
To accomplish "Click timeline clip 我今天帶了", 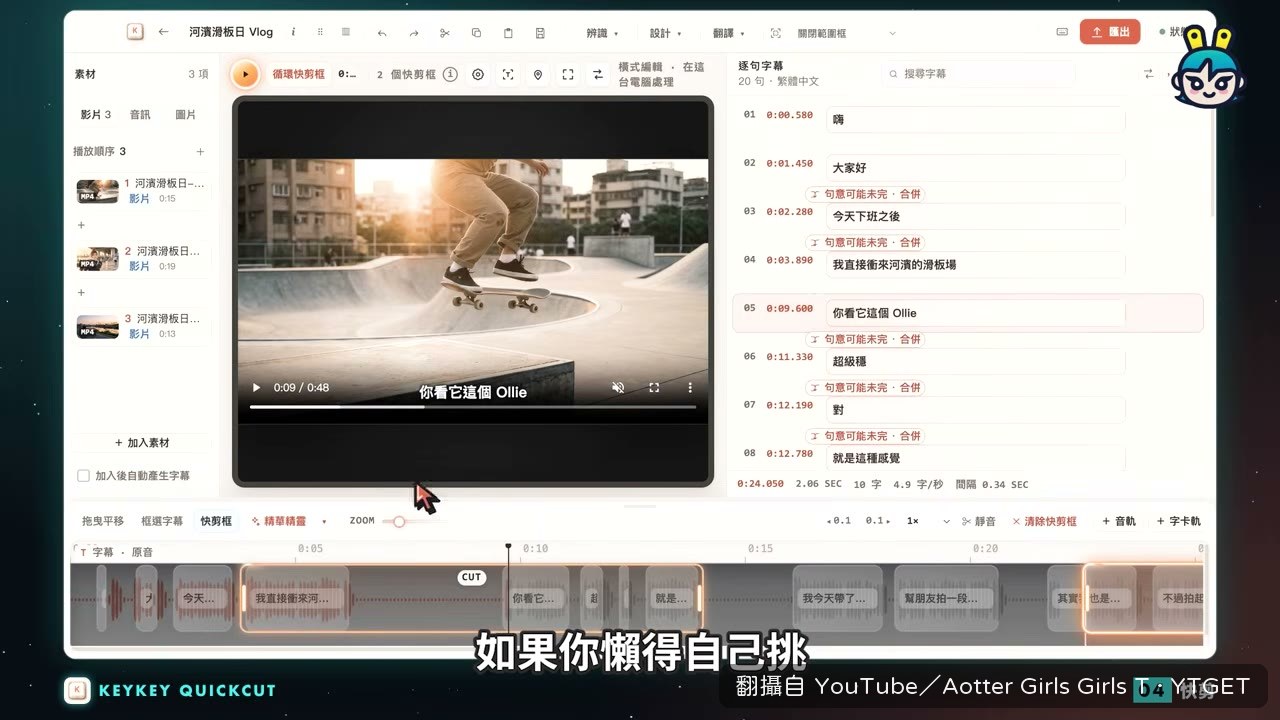I will tap(838, 598).
